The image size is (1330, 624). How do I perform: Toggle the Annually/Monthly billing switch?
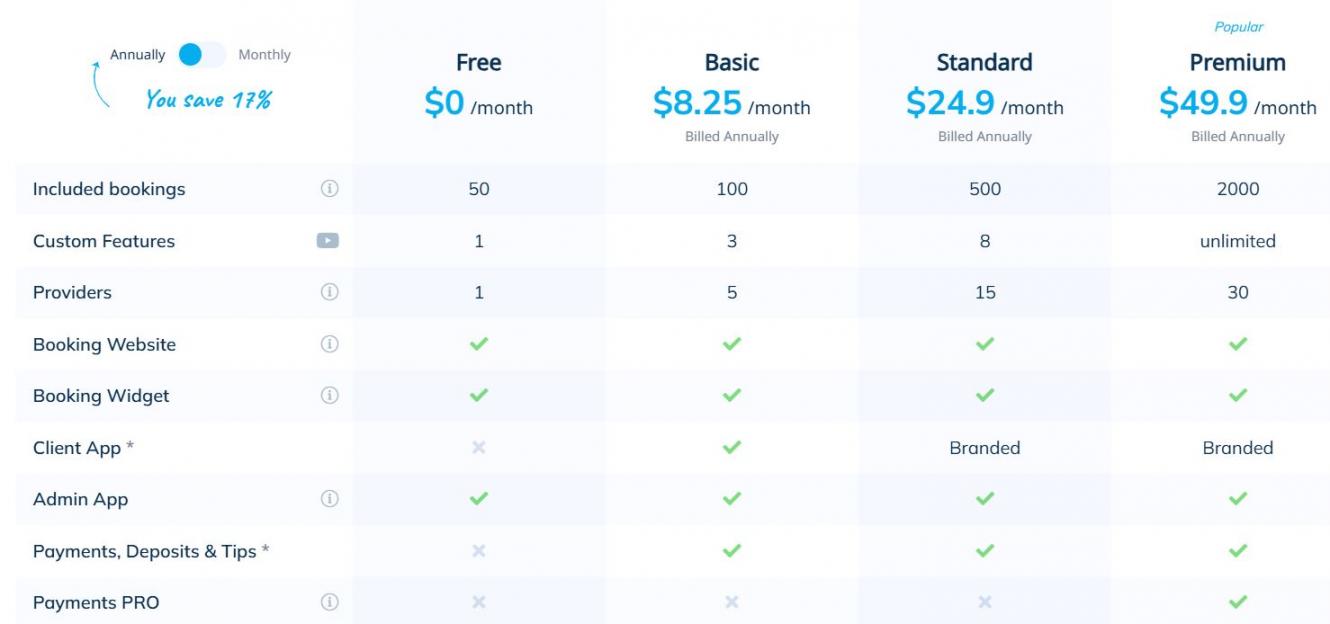pyautogui.click(x=202, y=55)
